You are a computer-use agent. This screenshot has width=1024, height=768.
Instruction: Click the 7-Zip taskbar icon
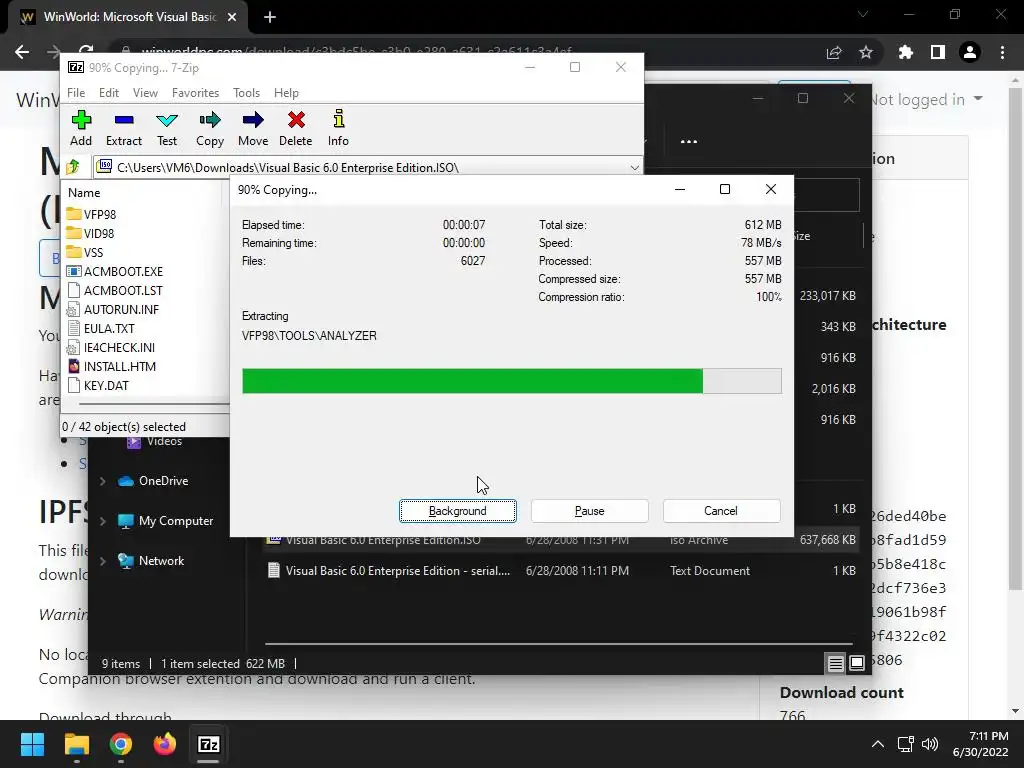pyautogui.click(x=208, y=744)
